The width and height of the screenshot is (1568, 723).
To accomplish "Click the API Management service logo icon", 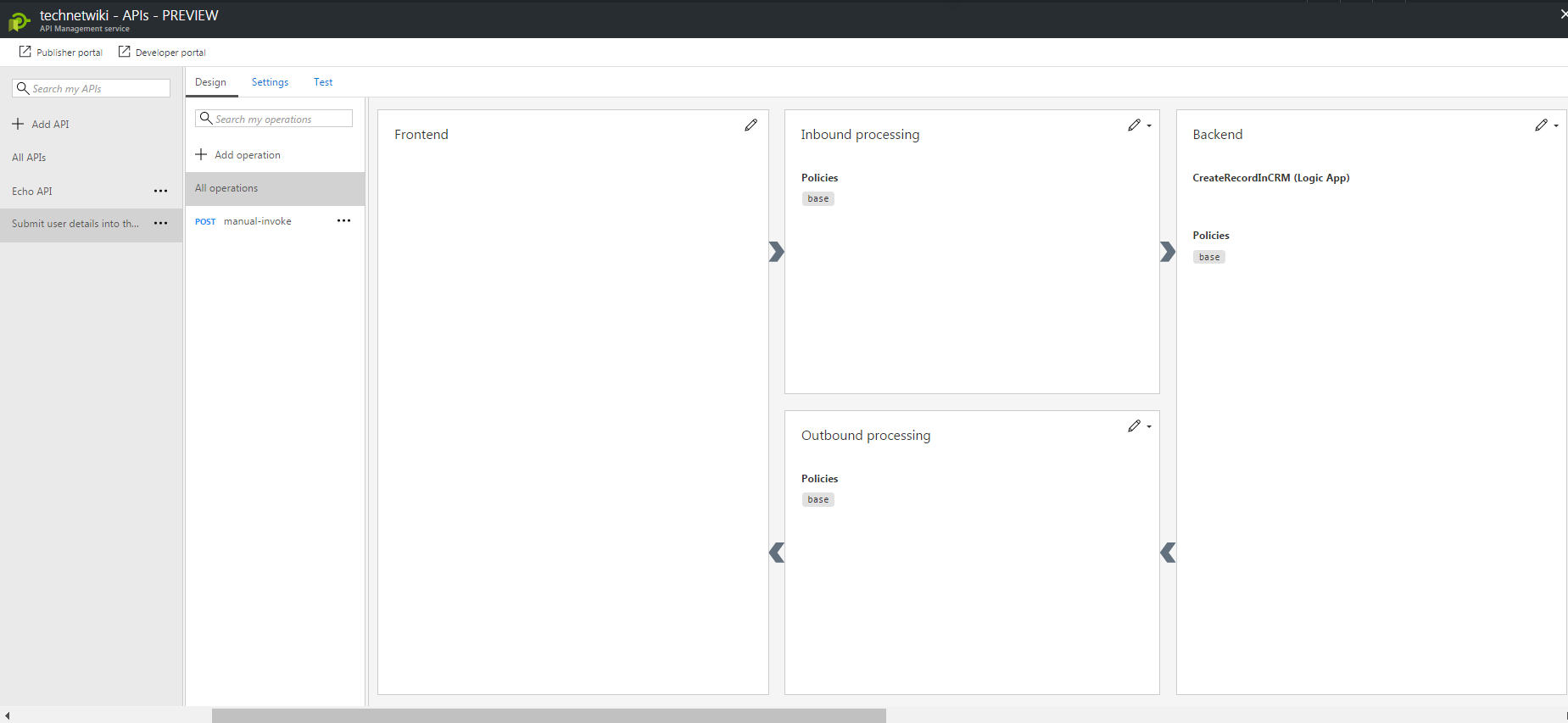I will point(20,20).
